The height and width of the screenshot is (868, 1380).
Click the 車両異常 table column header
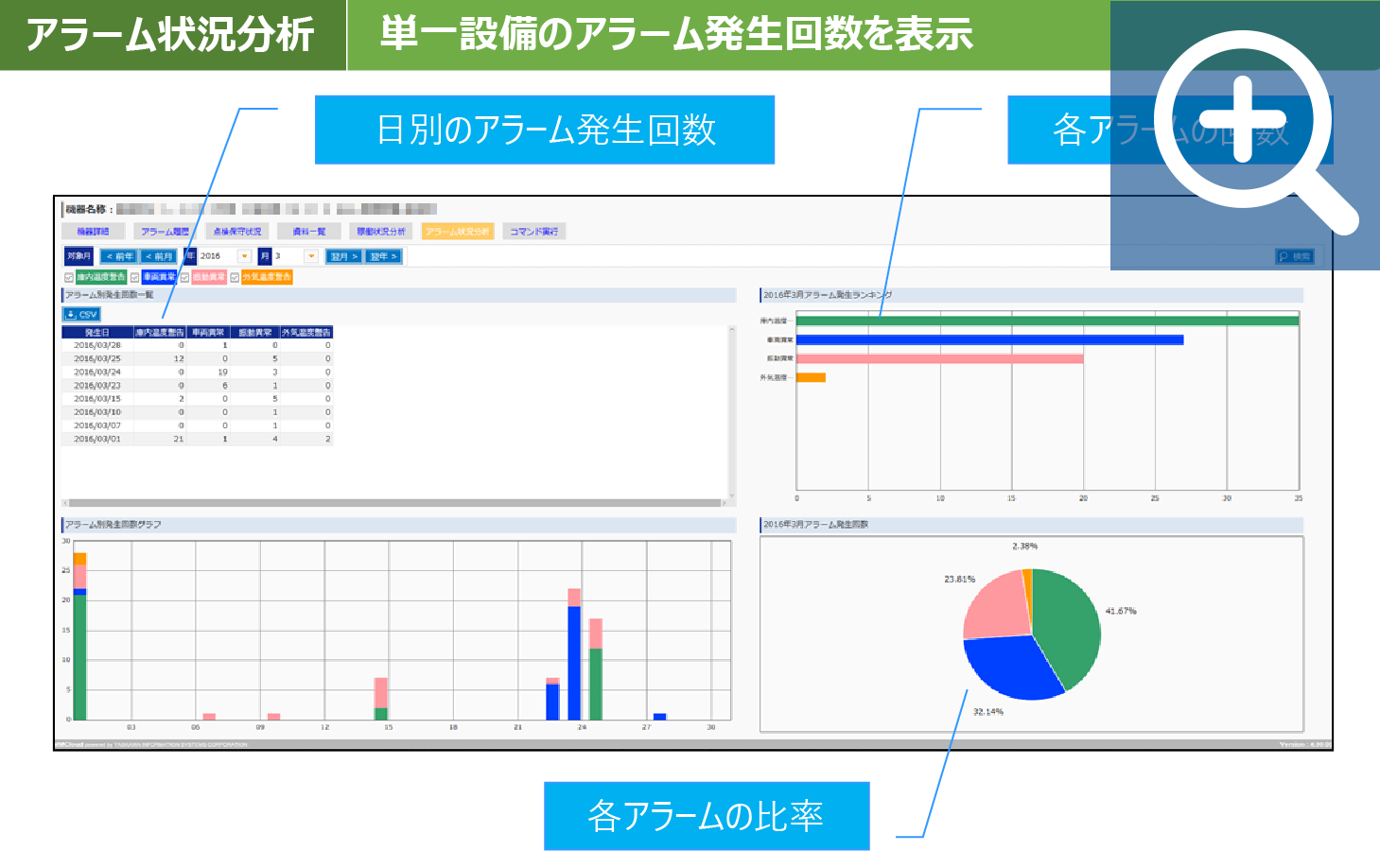pos(207,333)
